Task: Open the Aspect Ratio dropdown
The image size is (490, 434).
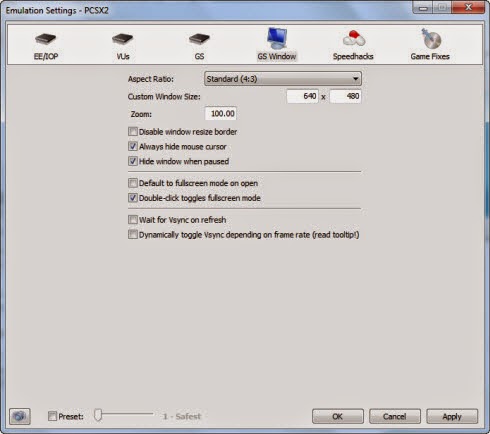Action: tap(283, 79)
